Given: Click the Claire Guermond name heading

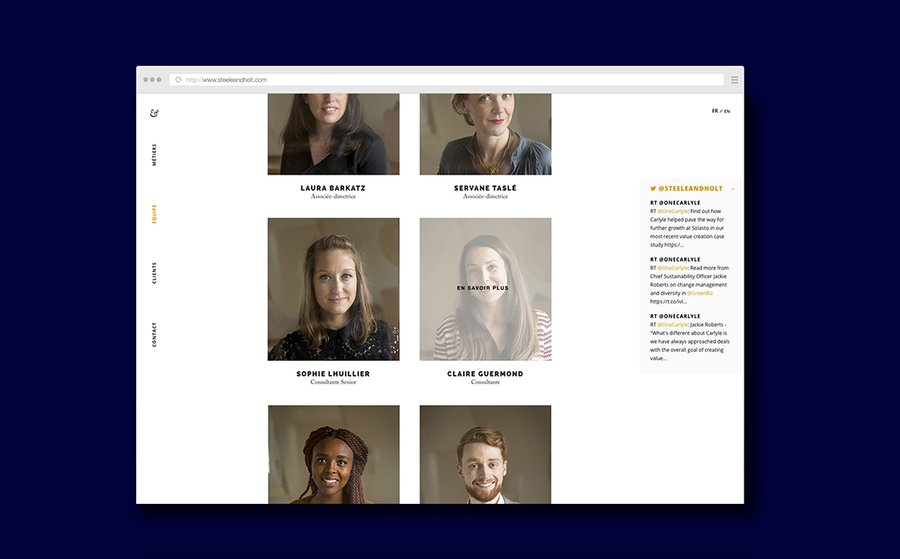Looking at the screenshot, I should coord(485,374).
